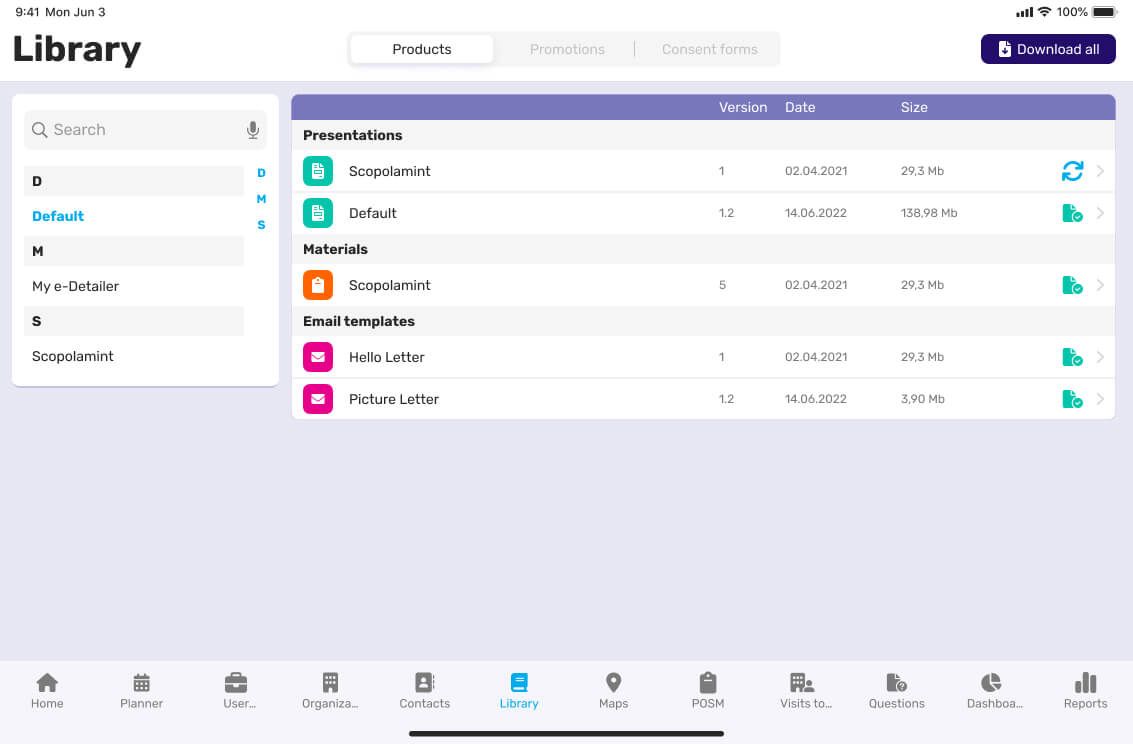Click pink envelope icon for Picture Letter

[318, 399]
